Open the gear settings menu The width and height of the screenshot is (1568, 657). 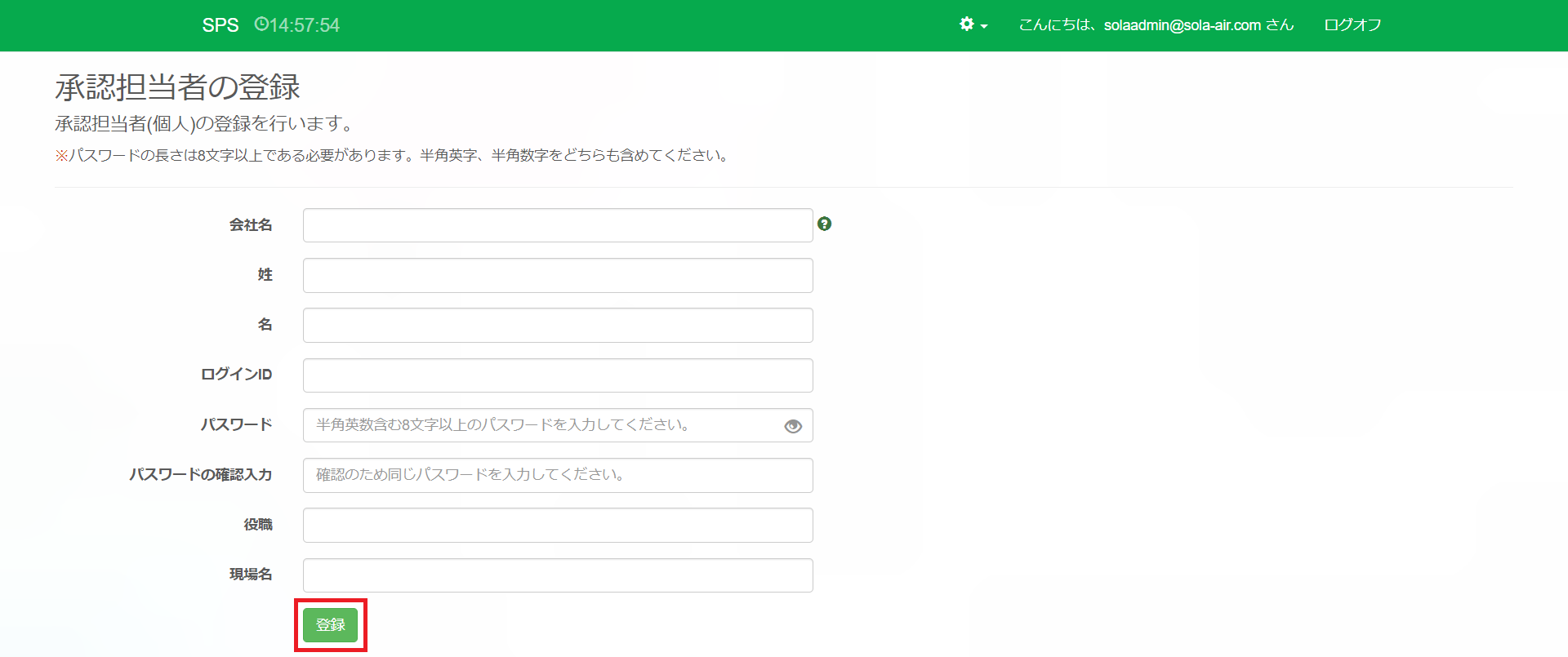967,24
